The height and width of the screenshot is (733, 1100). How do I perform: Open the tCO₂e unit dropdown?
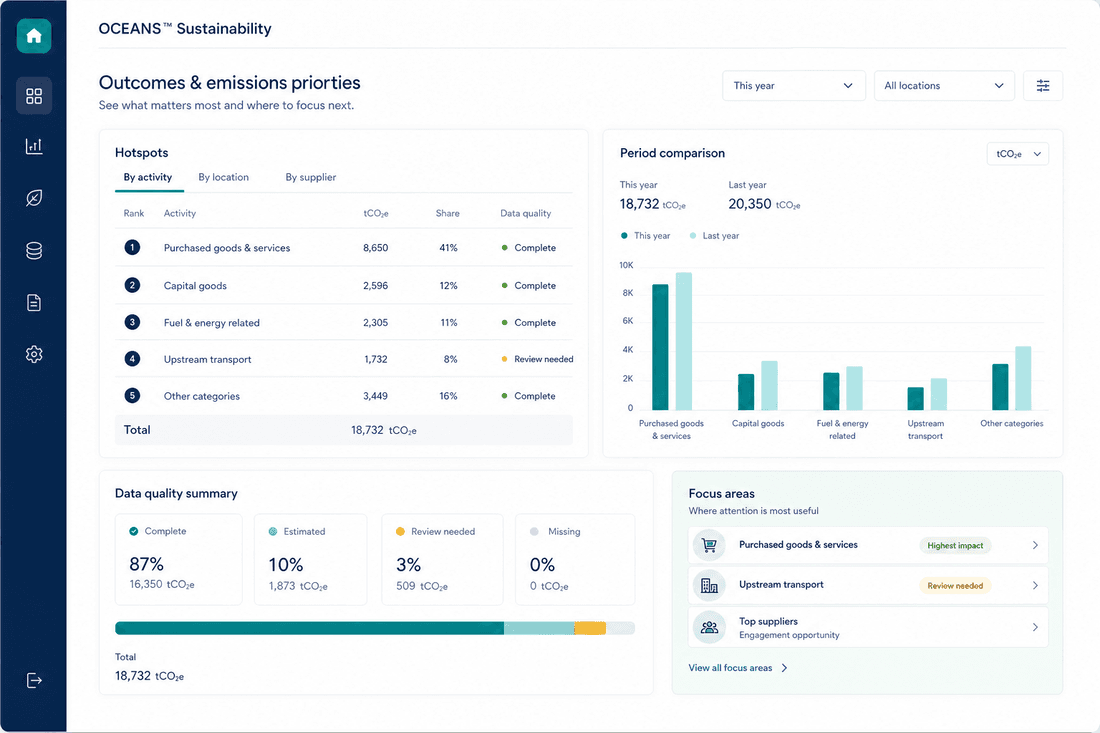pos(1017,154)
